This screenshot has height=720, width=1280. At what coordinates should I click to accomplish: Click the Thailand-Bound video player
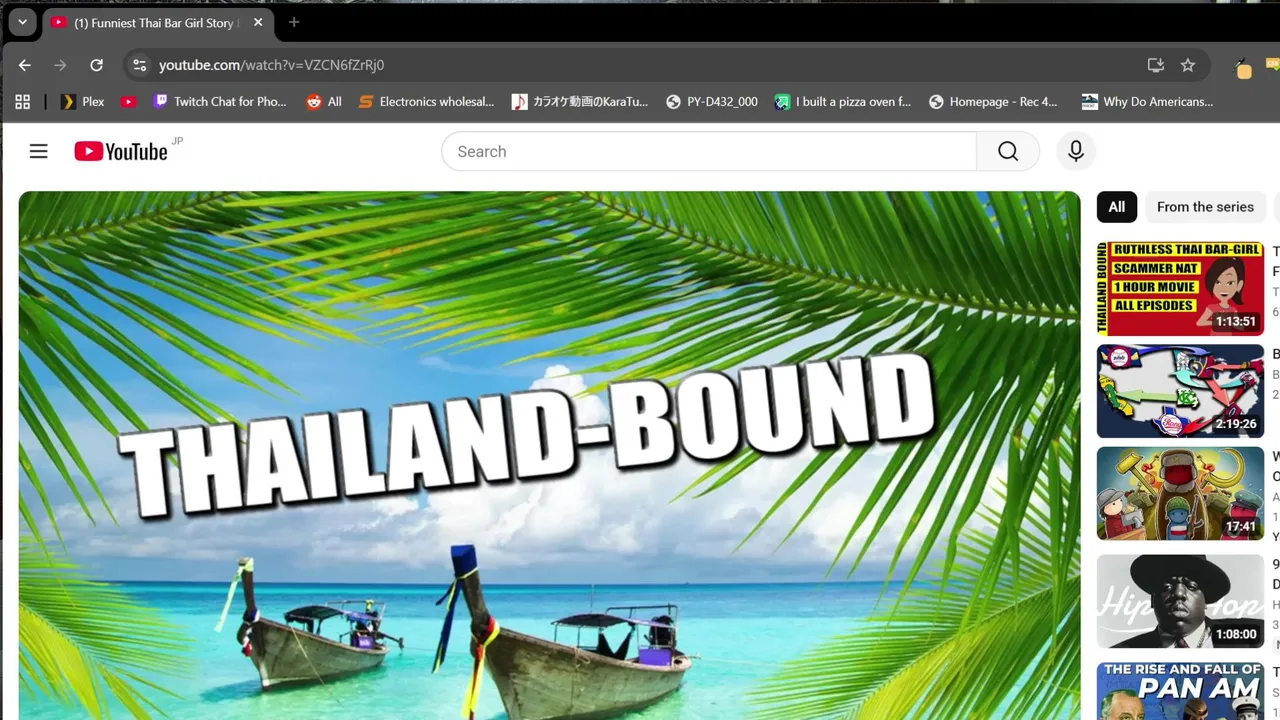(x=549, y=455)
